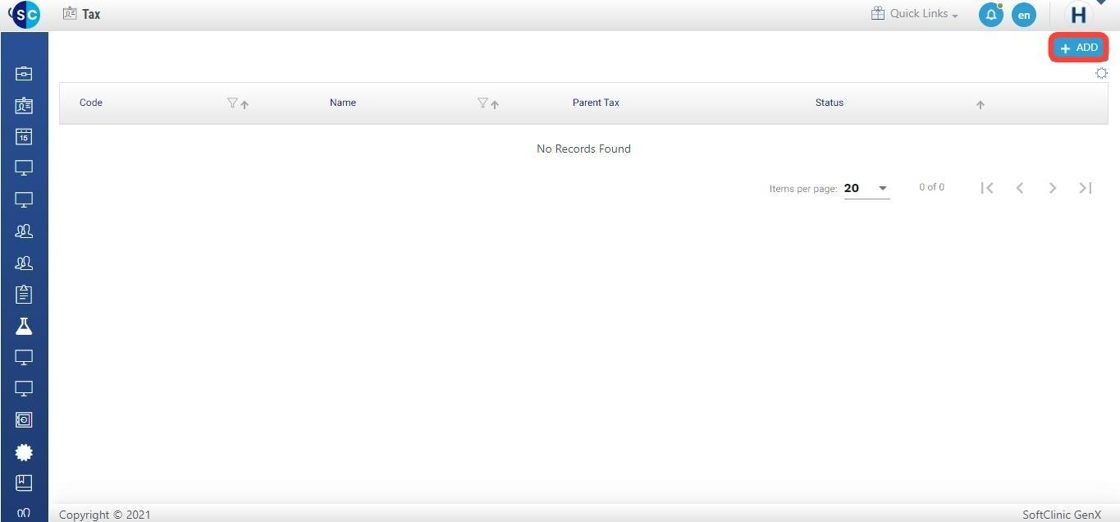The image size is (1120, 522).
Task: Open the clipboard icon in sidebar
Action: (24, 294)
